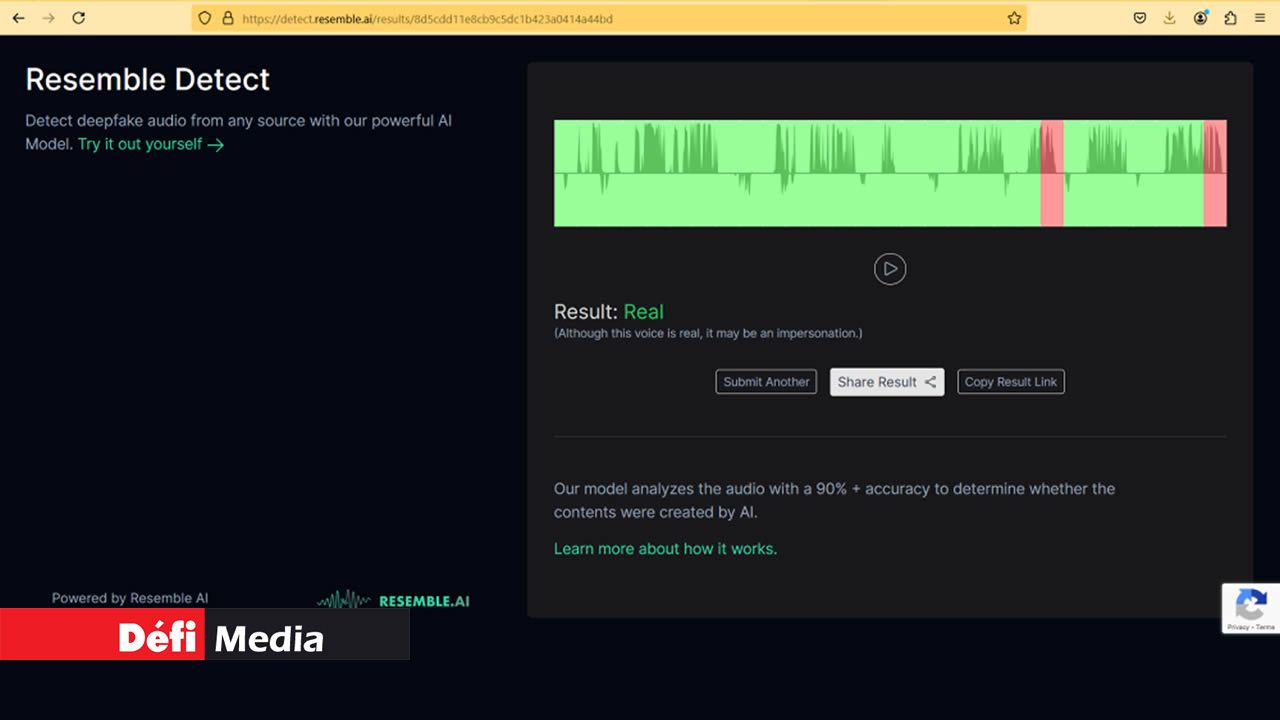Bookmark this page with the star
This screenshot has height=720, width=1280.
(1014, 18)
